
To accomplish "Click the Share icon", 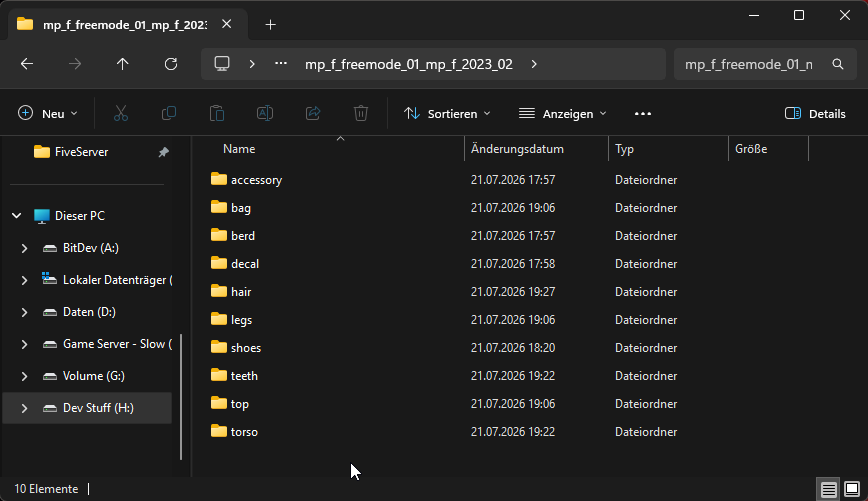I will point(313,113).
